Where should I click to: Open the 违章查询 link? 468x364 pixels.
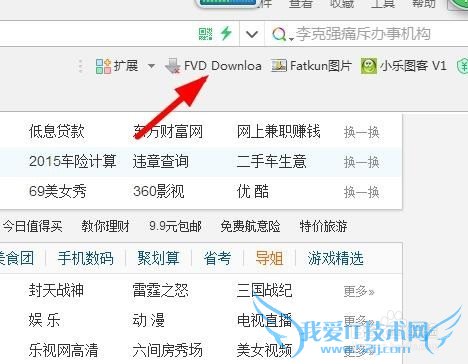[x=161, y=161]
